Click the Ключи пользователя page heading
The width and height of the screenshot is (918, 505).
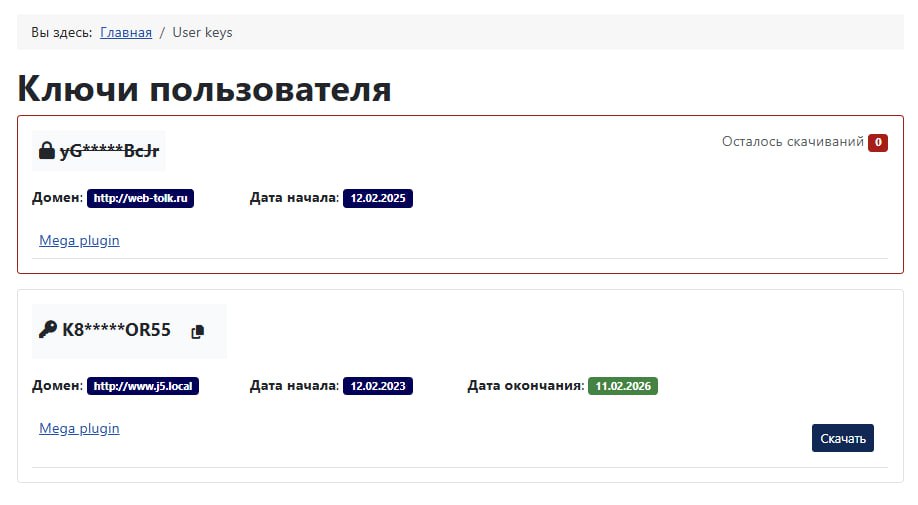(x=204, y=89)
